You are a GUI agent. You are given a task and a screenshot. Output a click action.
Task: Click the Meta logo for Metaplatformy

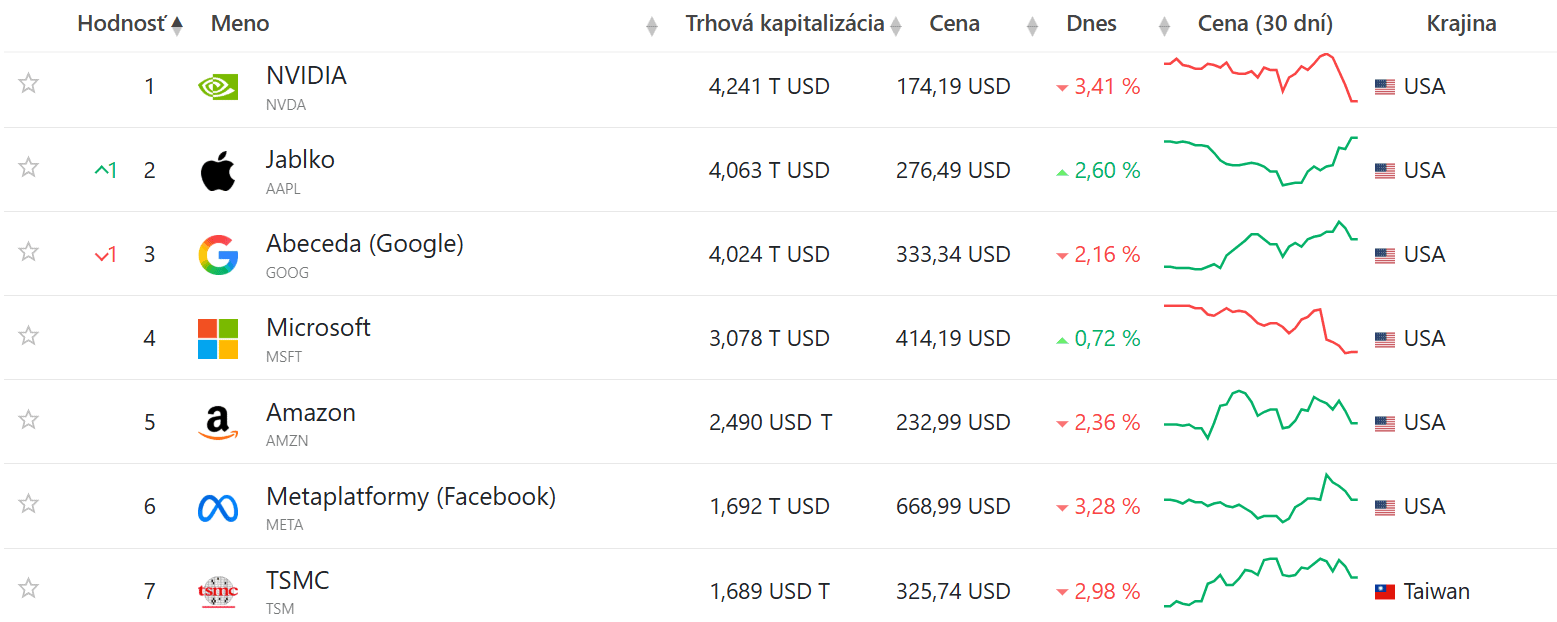(217, 506)
